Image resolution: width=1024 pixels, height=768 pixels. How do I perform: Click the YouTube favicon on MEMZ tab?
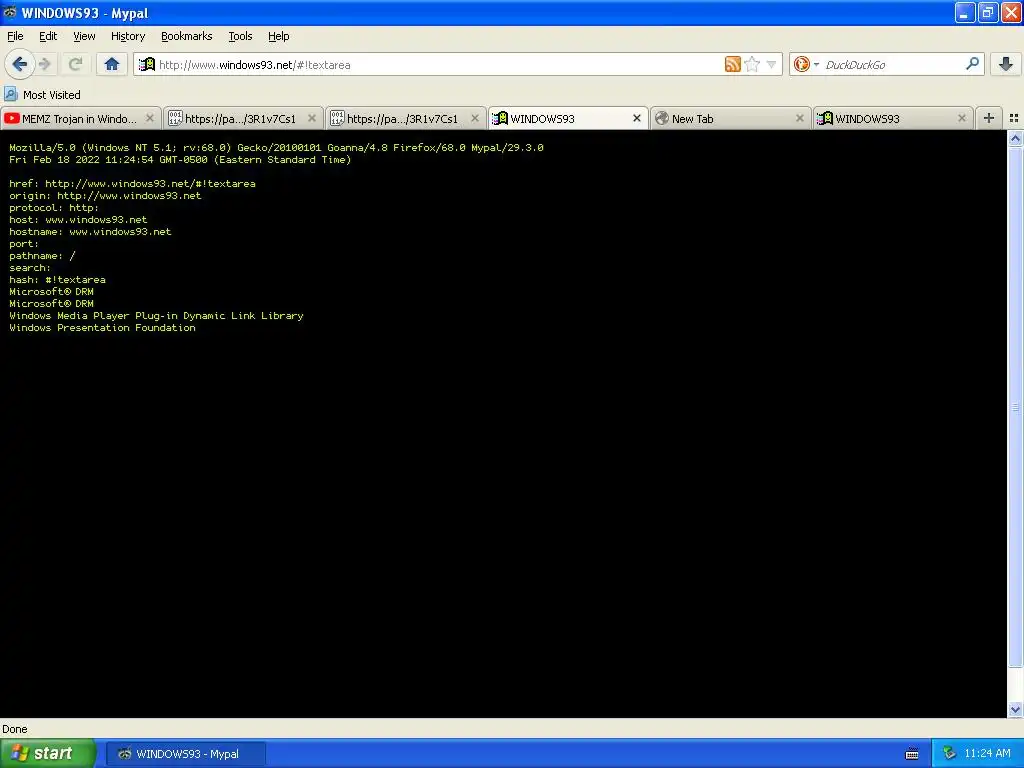[11, 118]
